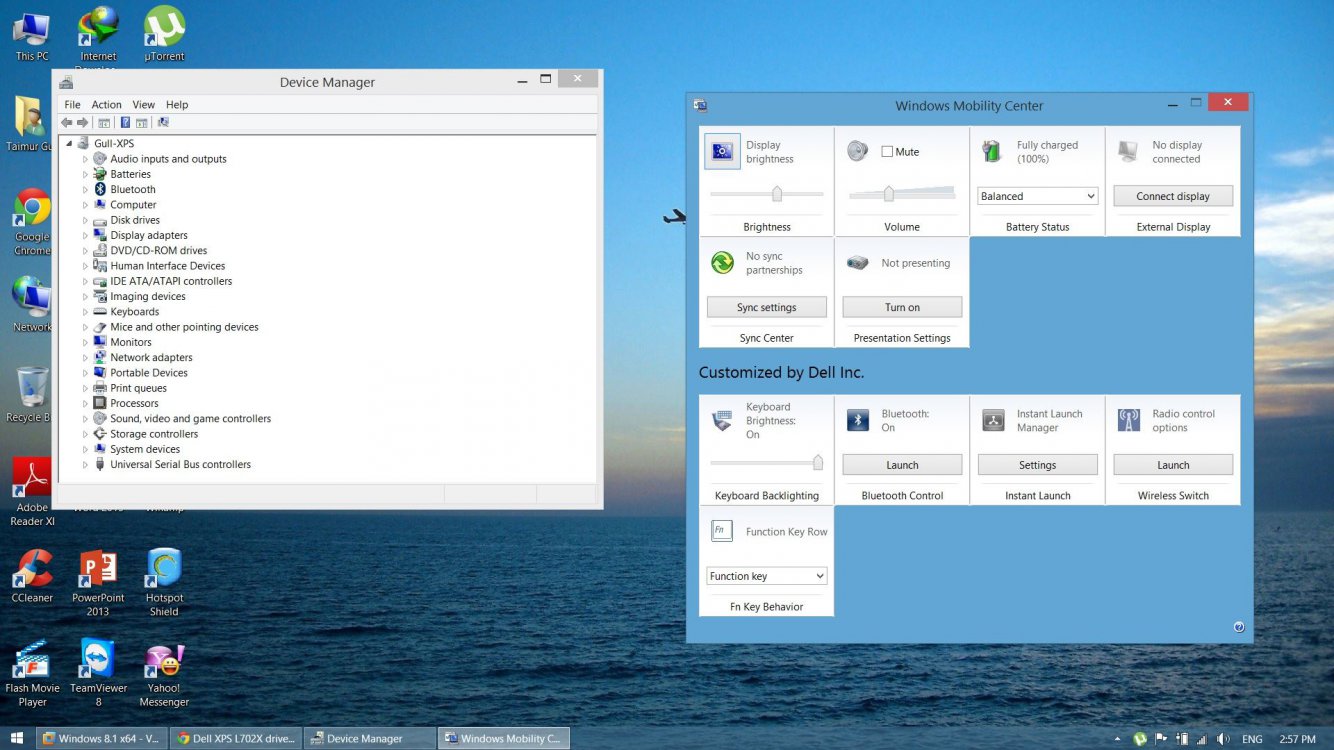This screenshot has height=750, width=1334.
Task: Open the Balanced power plan dropdown
Action: click(1037, 195)
